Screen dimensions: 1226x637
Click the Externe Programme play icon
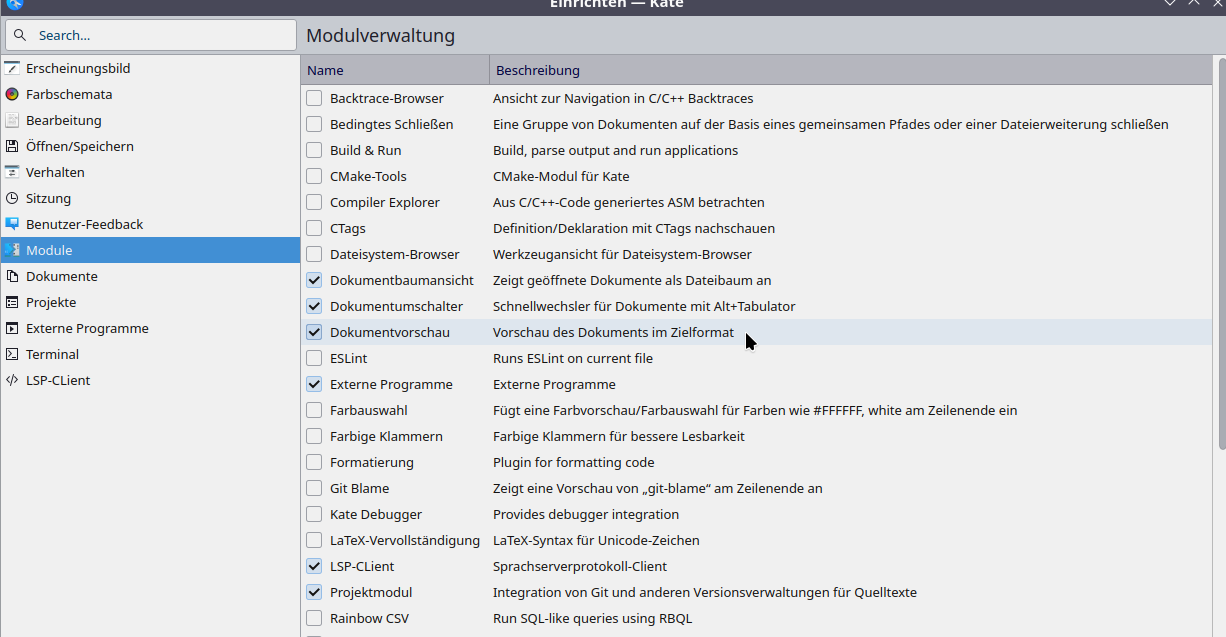point(12,328)
